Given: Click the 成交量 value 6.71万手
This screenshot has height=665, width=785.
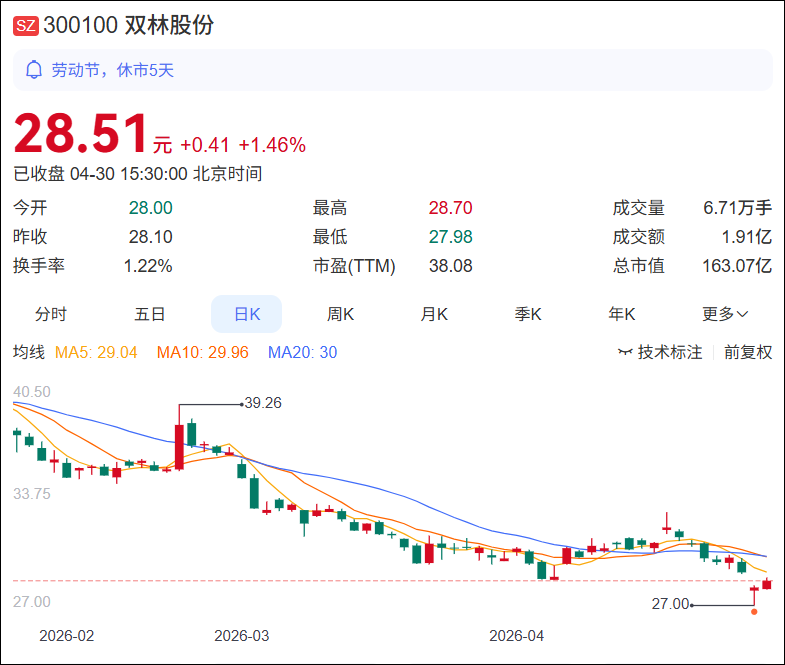Looking at the screenshot, I should pos(737,207).
